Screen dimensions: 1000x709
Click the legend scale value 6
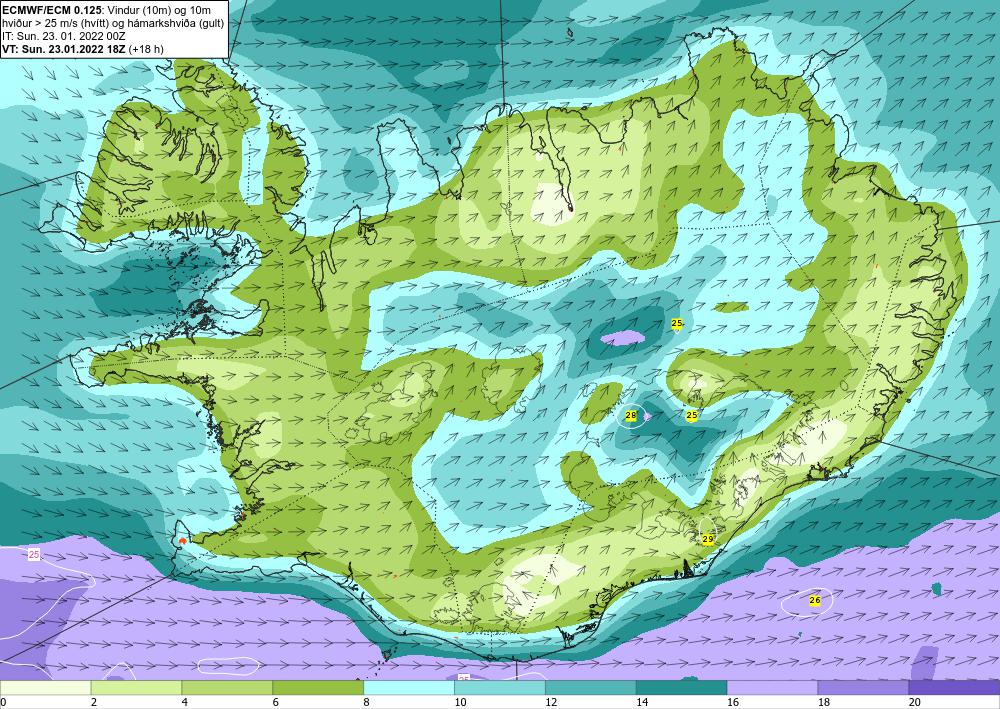(x=276, y=703)
